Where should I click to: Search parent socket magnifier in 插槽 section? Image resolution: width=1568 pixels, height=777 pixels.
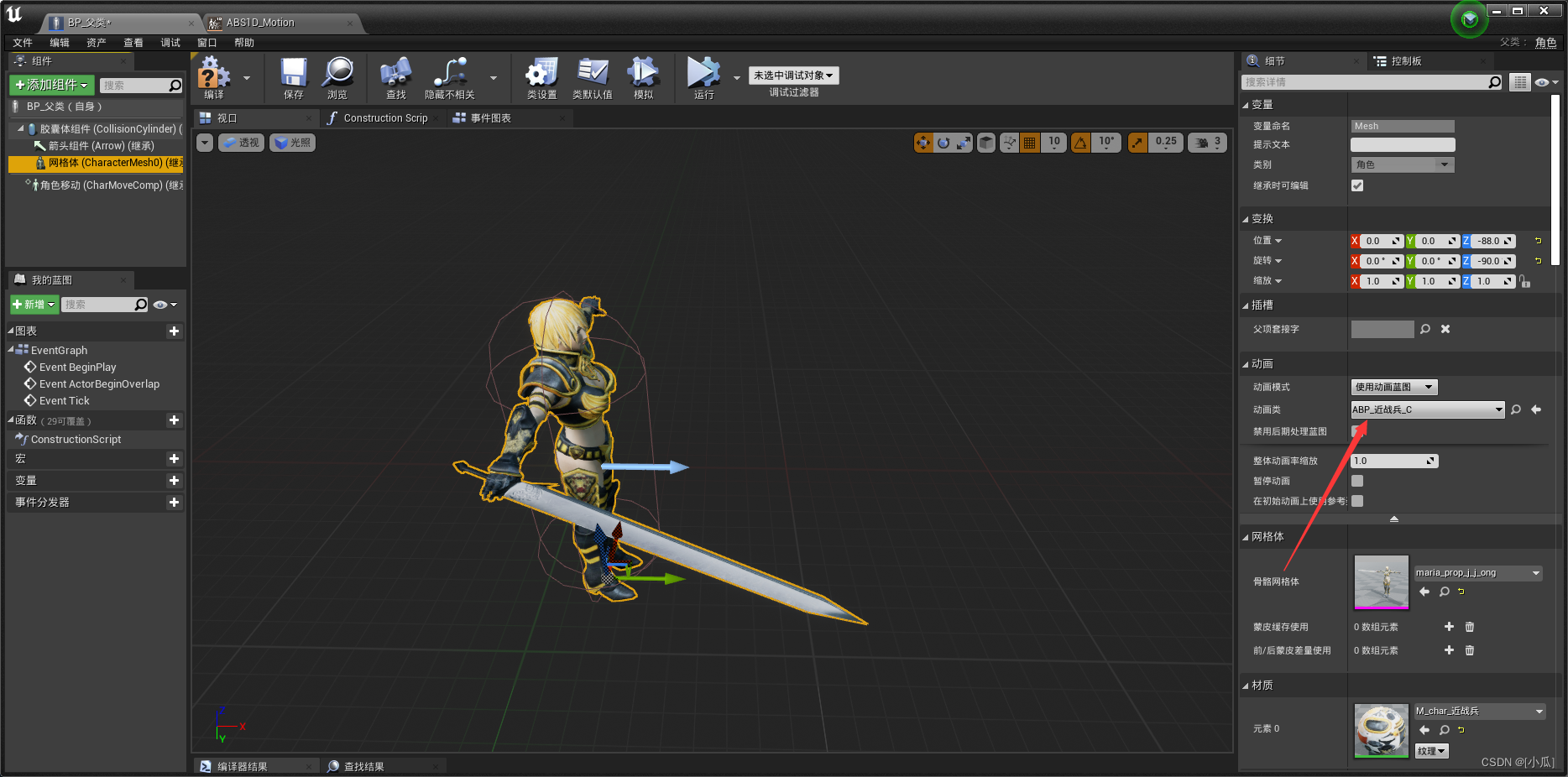pyautogui.click(x=1425, y=329)
